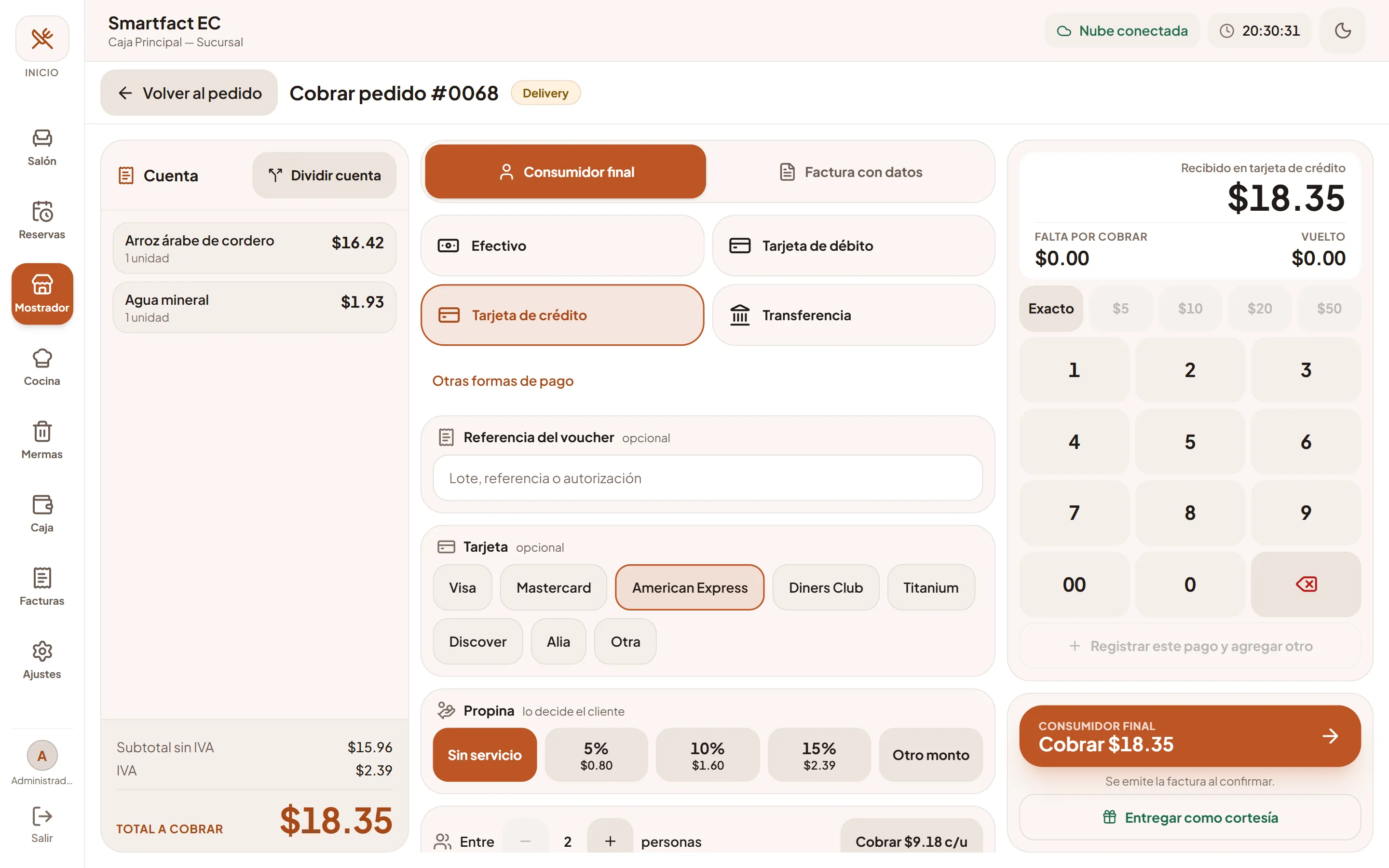Choose 5% tip of $0.80

(x=596, y=755)
